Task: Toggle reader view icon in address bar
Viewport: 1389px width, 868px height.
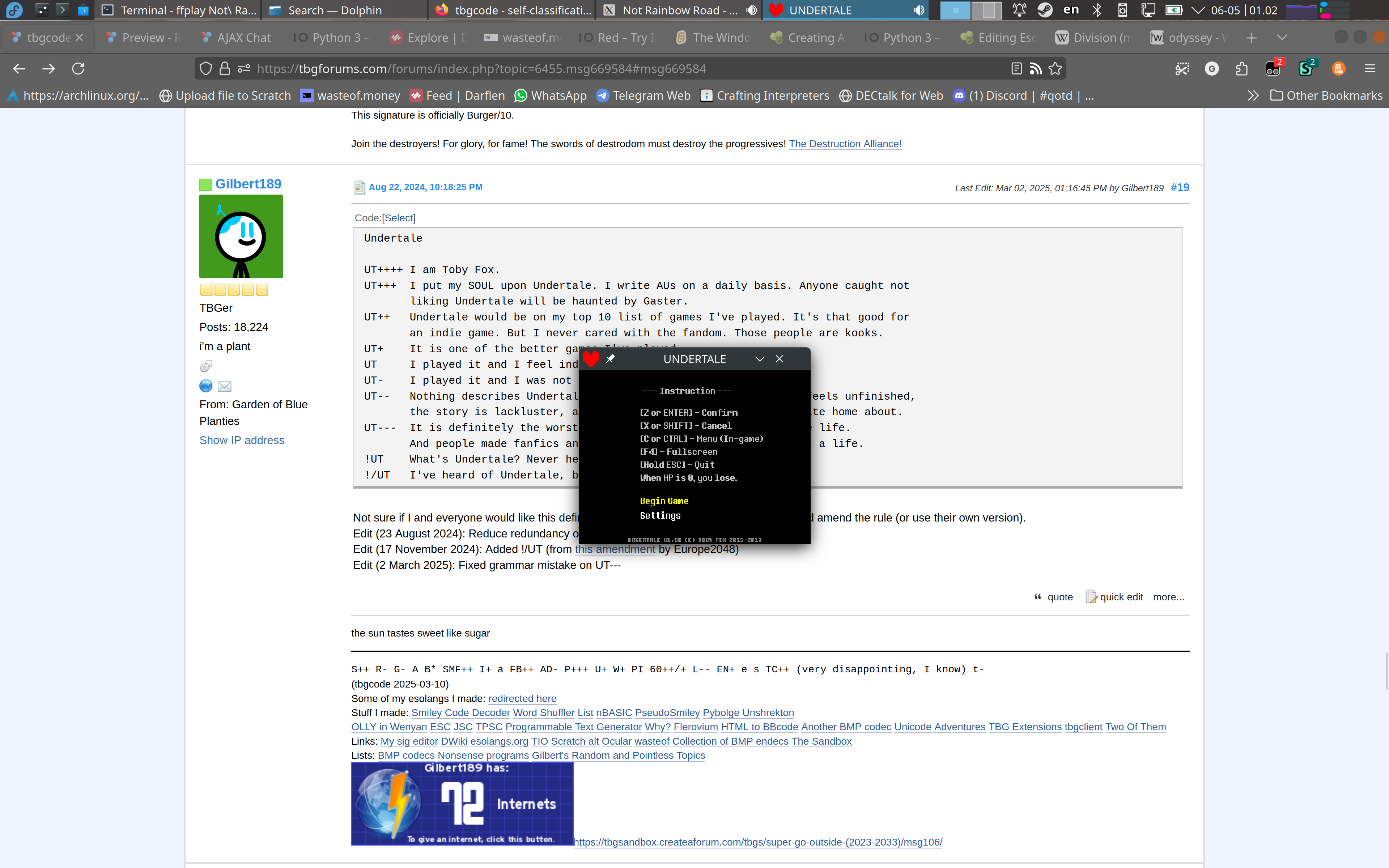Action: pyautogui.click(x=1016, y=69)
